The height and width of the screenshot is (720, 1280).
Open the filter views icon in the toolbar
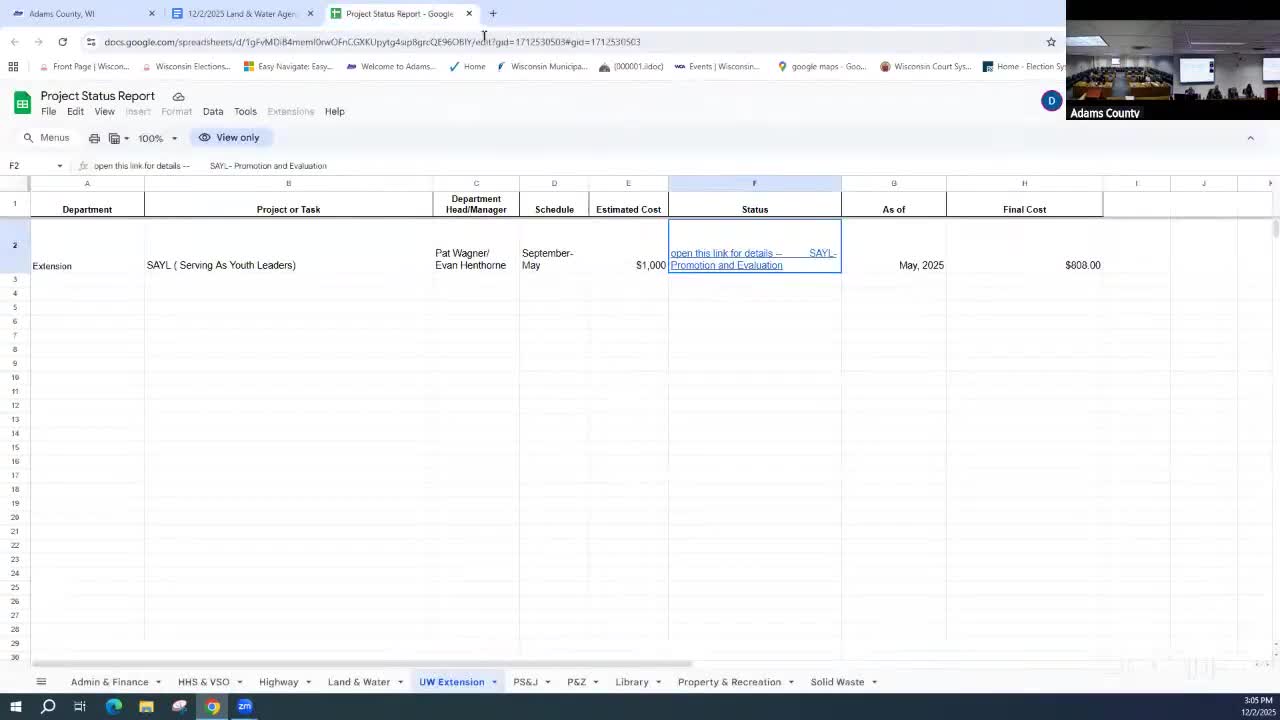(x=117, y=138)
